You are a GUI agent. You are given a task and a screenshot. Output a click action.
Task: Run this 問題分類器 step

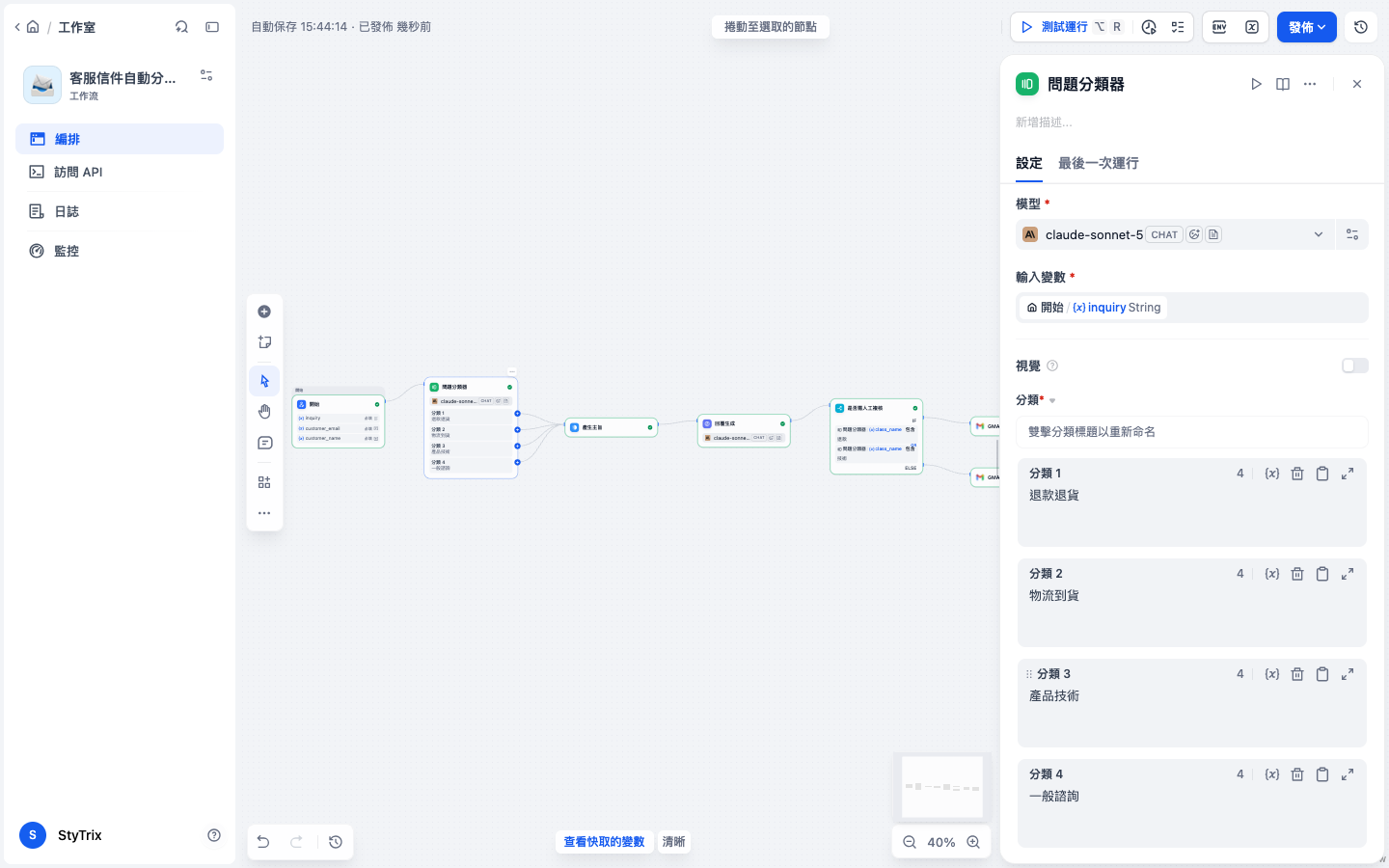pos(1256,84)
